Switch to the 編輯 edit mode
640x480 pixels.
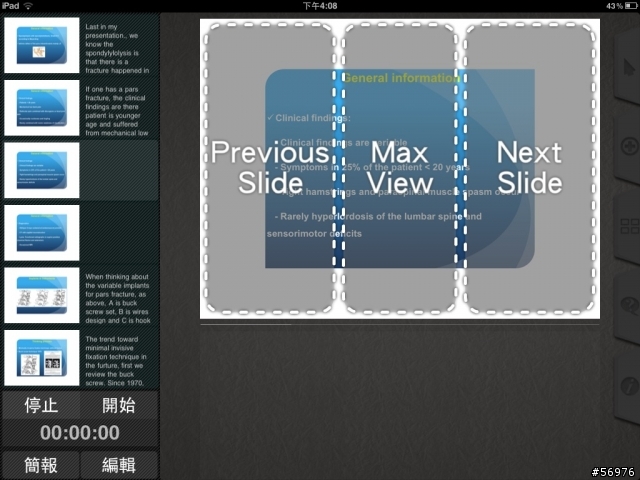pos(118,465)
